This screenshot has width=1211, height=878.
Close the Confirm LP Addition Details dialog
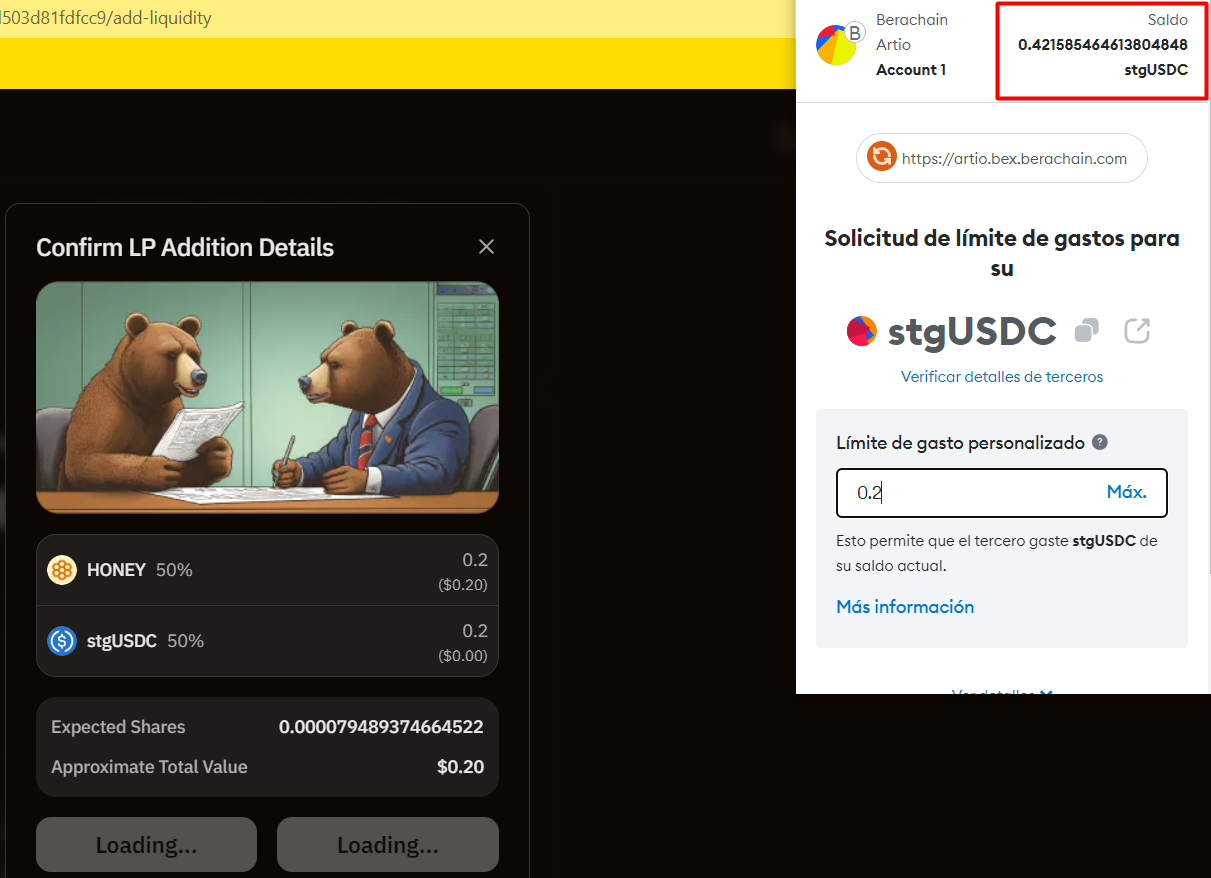click(x=486, y=247)
